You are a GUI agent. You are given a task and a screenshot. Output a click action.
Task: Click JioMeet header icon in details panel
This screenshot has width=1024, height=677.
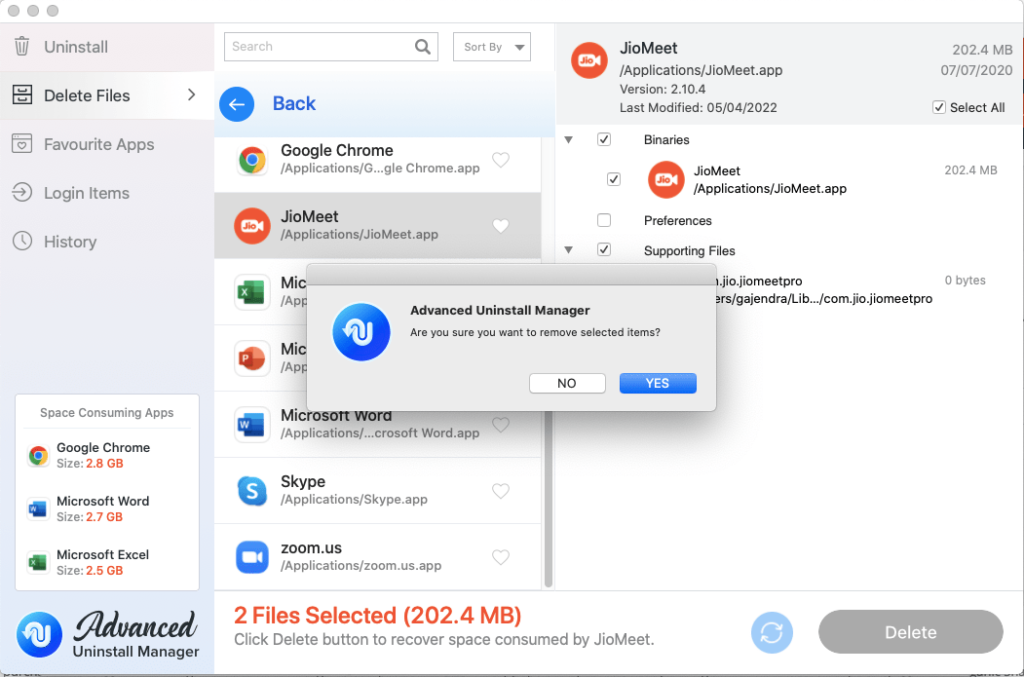tap(589, 61)
